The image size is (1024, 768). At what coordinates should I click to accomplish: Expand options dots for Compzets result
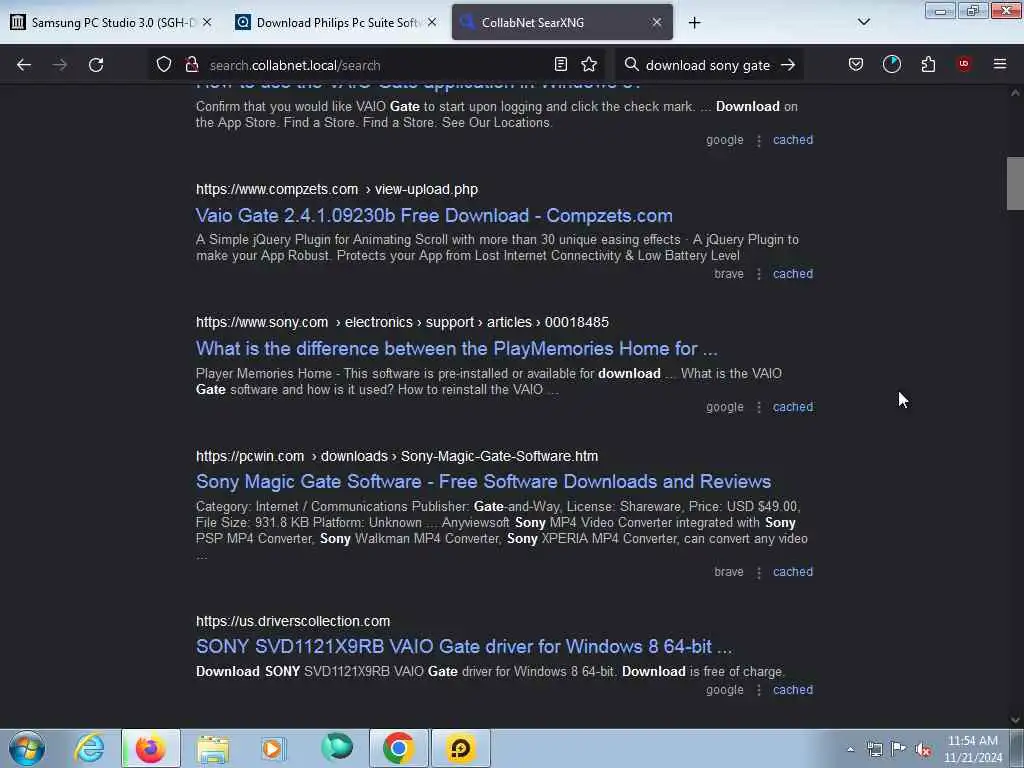[758, 274]
